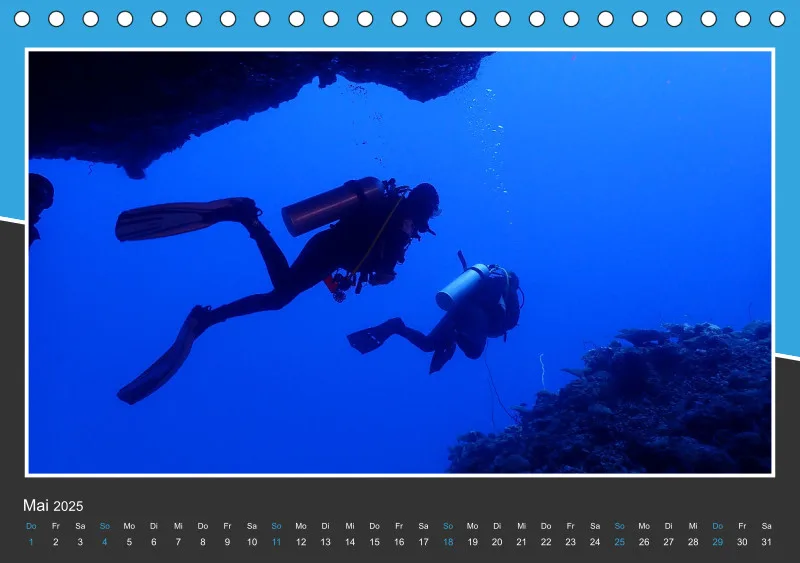The height and width of the screenshot is (563, 800).
Task: Select day 24 in the calendar row
Action: point(595,542)
